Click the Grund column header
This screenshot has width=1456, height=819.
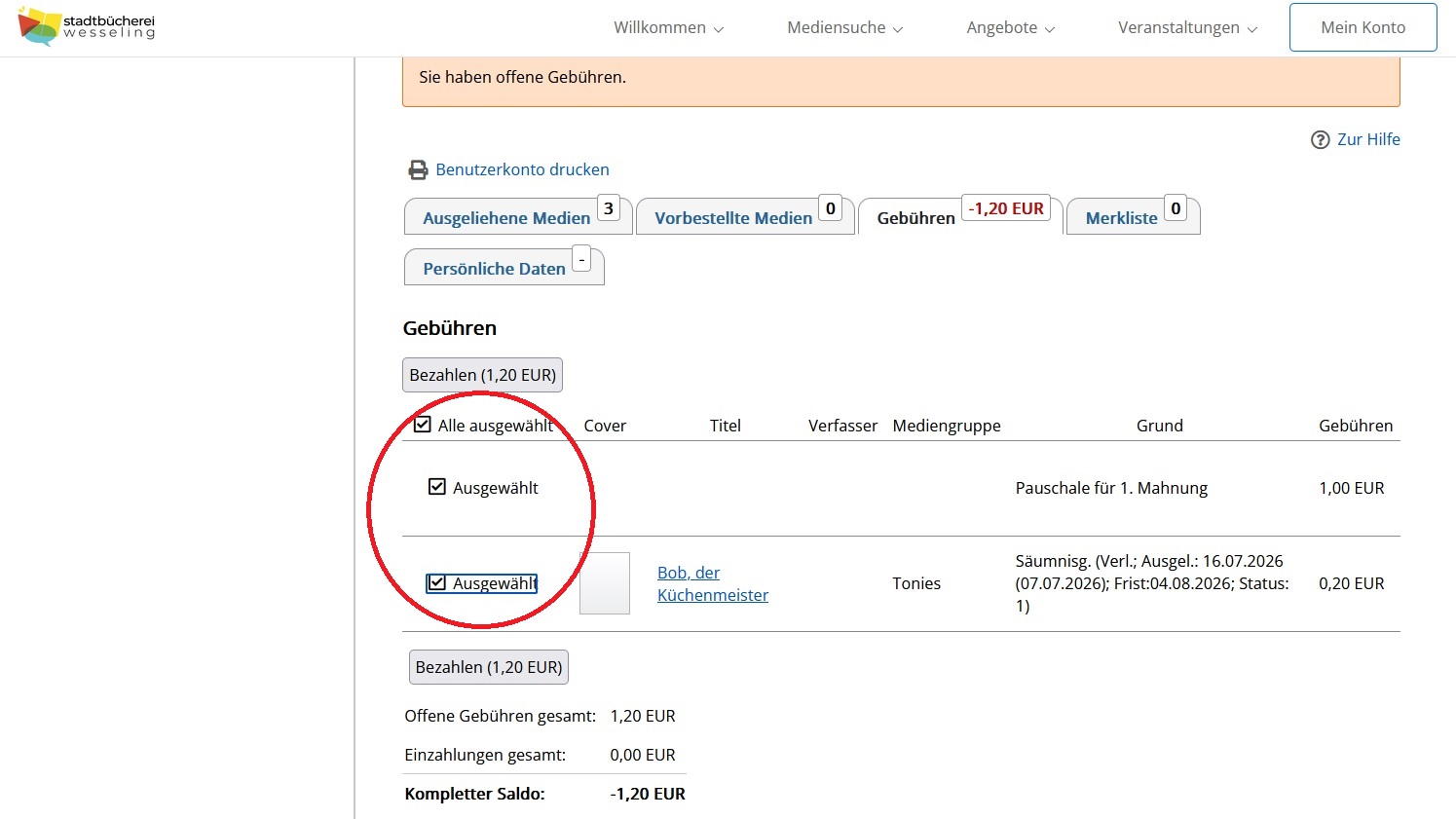tap(1159, 426)
